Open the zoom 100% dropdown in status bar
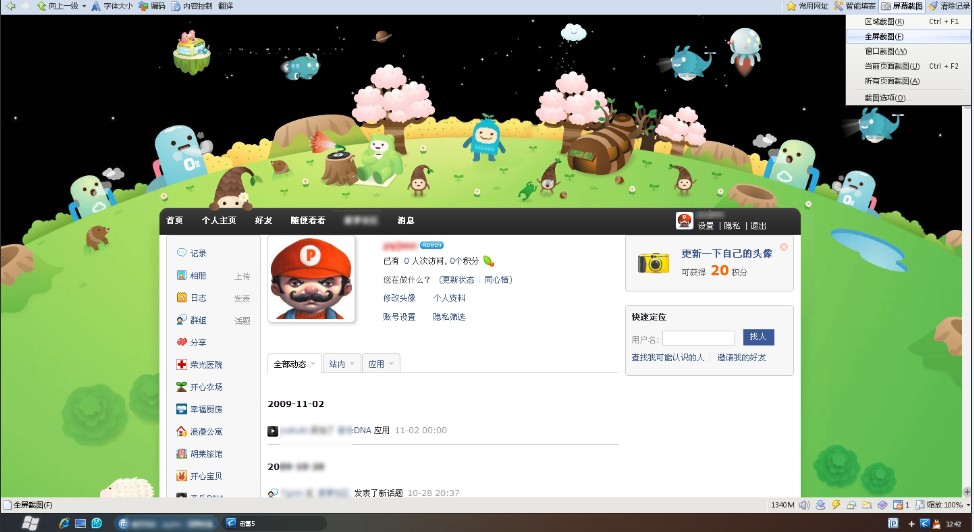 click(968, 505)
